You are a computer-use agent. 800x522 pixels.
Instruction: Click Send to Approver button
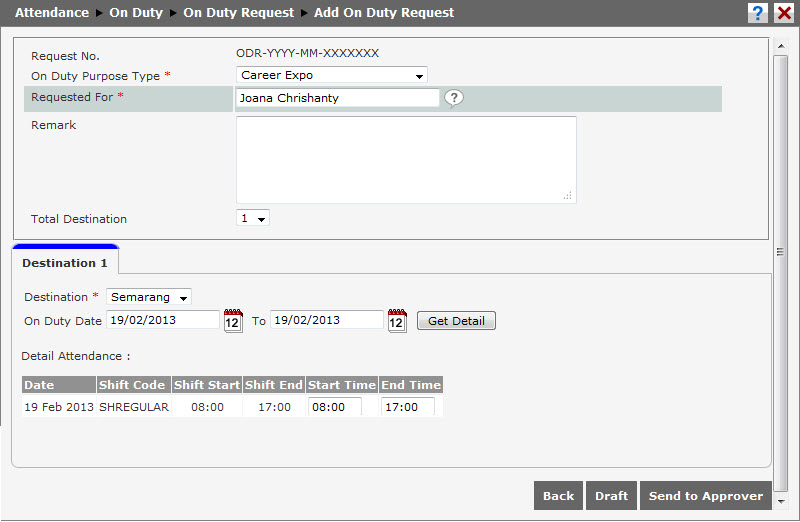706,496
